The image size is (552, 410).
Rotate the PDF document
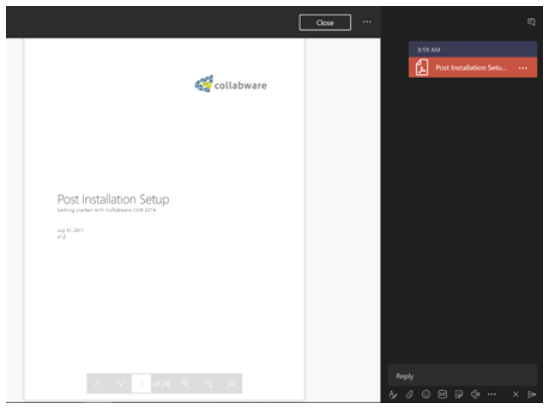point(208,383)
